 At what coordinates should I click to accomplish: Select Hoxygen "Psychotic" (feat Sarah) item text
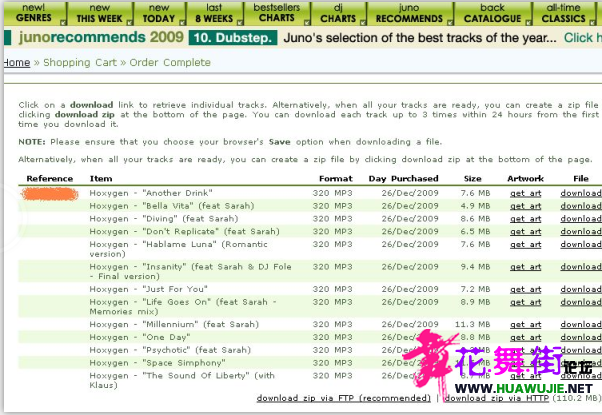170,350
